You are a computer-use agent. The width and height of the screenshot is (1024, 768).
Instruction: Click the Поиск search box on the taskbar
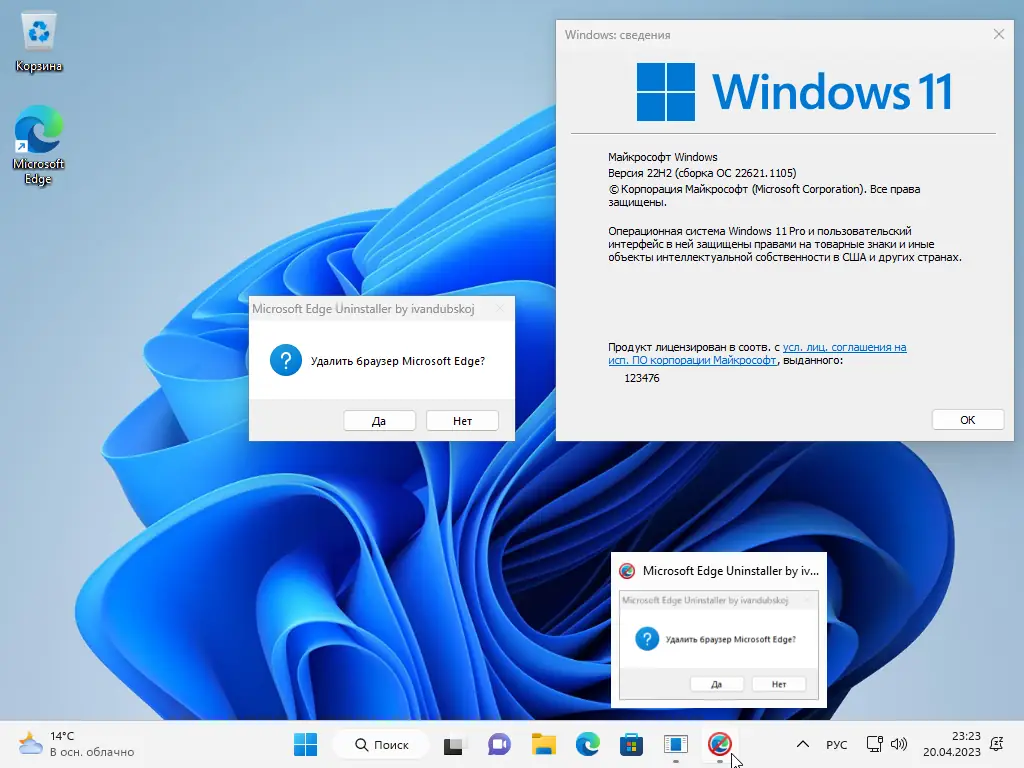[x=381, y=744]
